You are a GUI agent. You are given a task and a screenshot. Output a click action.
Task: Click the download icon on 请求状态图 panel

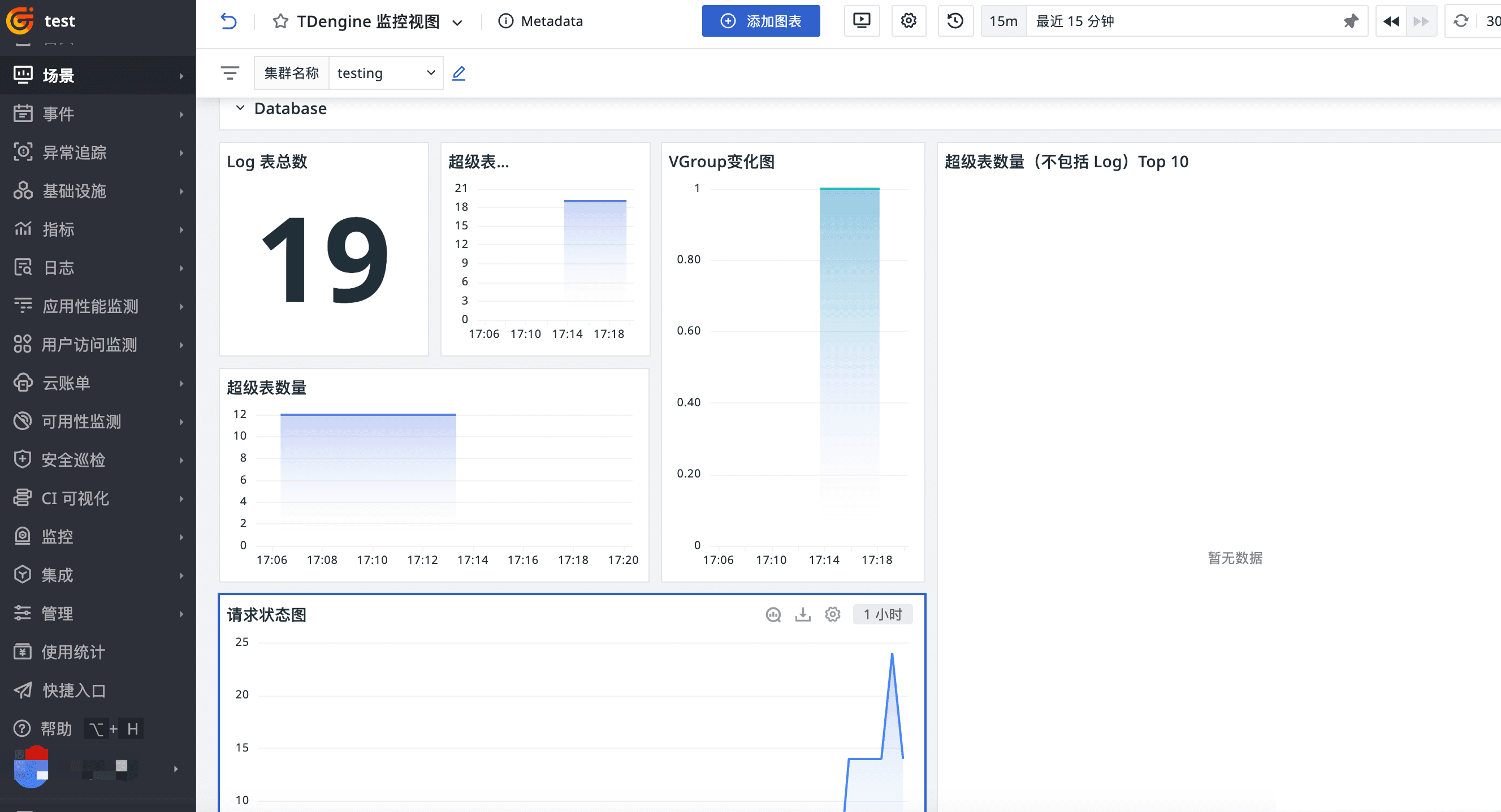tap(803, 615)
